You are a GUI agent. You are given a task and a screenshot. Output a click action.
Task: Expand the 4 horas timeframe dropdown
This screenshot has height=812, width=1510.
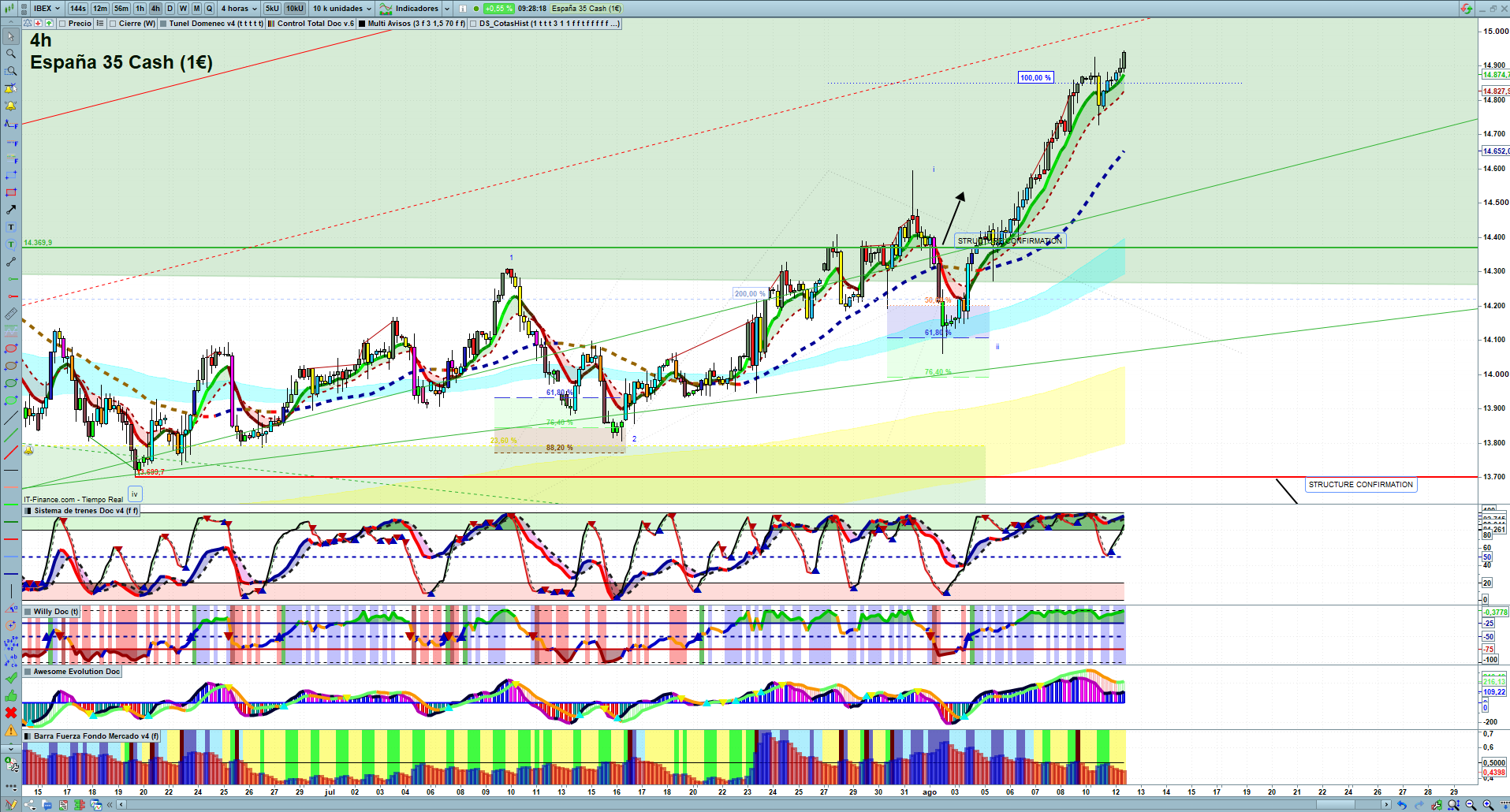238,9
